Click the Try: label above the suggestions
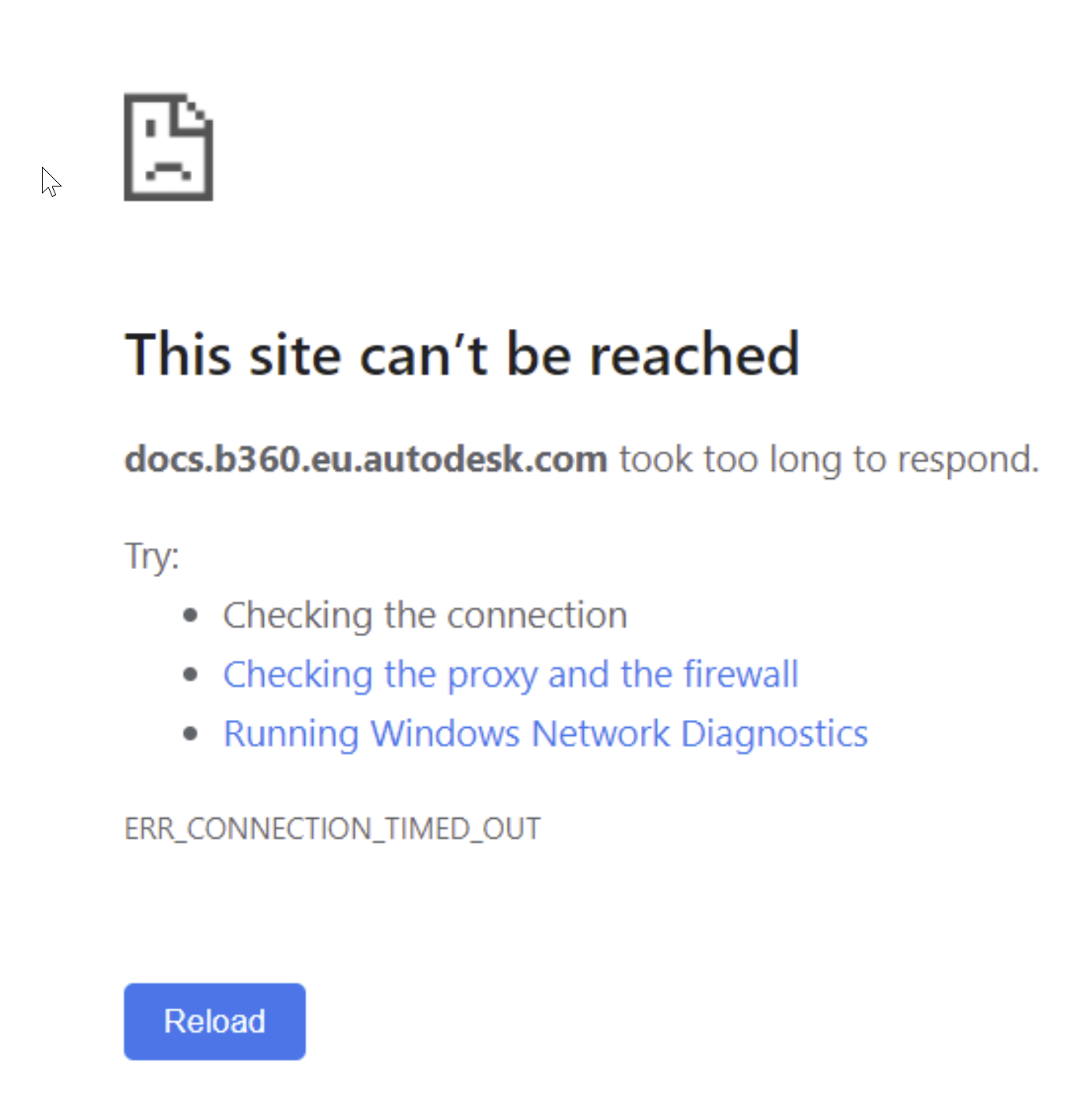 click(x=151, y=556)
